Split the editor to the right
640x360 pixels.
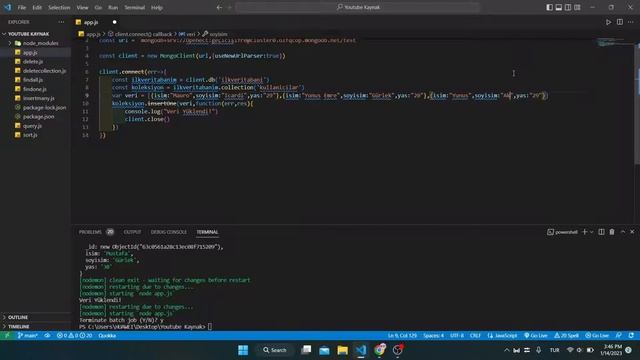pyautogui.click(x=620, y=22)
